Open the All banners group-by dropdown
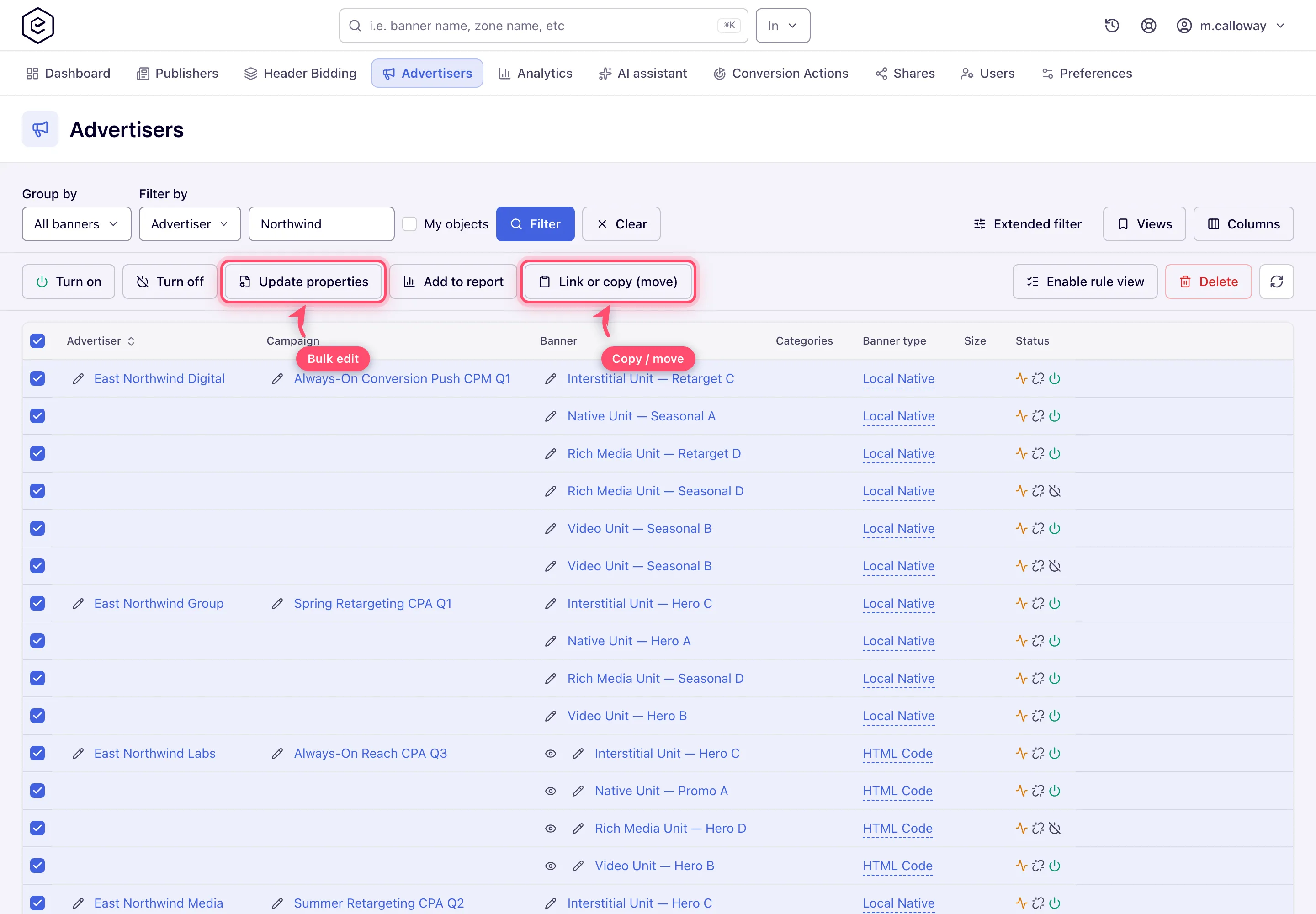Screen dimensions: 1316x914 (x=77, y=224)
